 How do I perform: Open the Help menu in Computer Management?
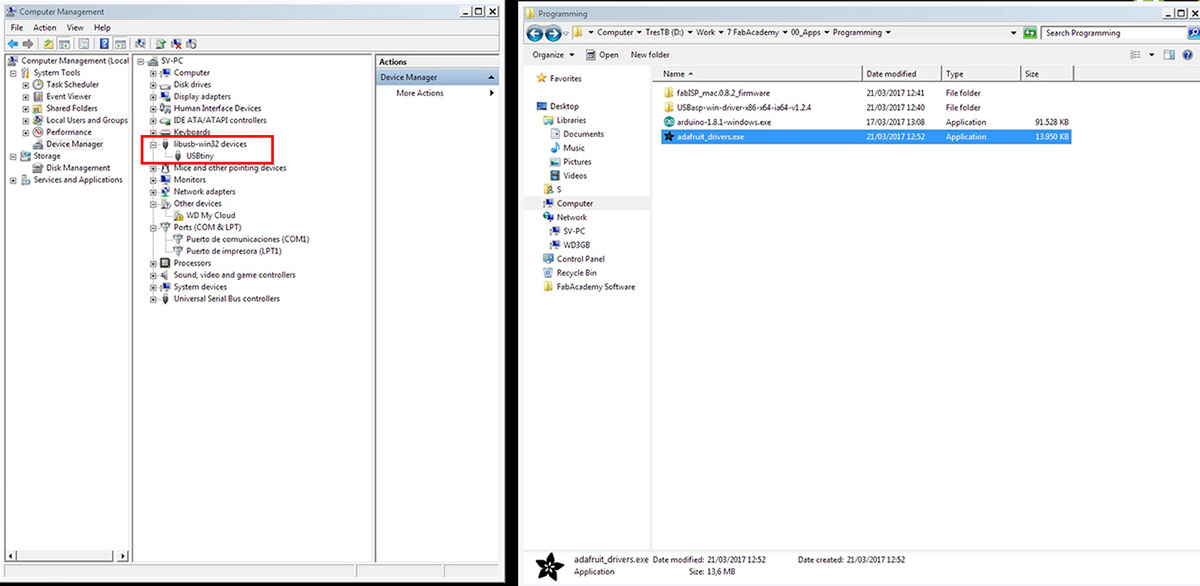102,28
